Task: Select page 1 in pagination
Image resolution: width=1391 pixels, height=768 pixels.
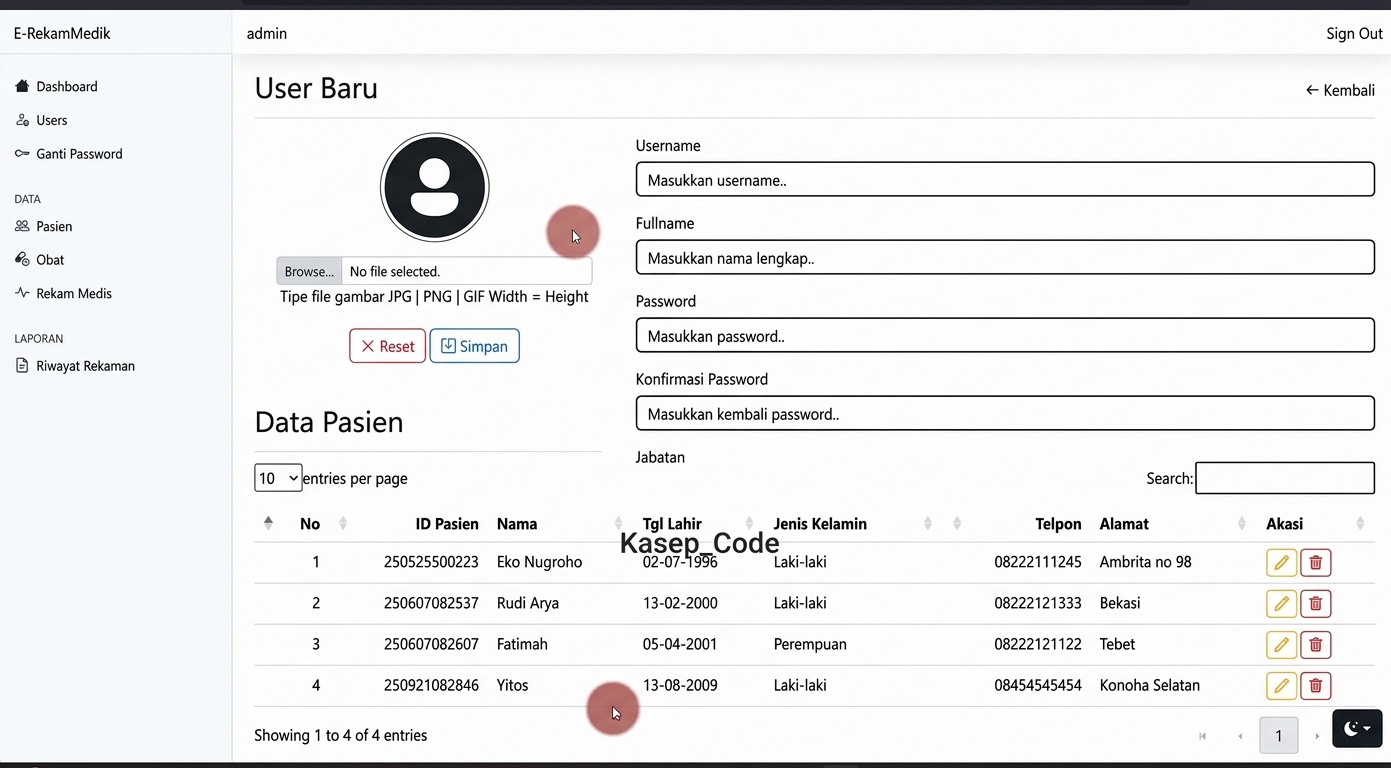Action: pyautogui.click(x=1278, y=736)
